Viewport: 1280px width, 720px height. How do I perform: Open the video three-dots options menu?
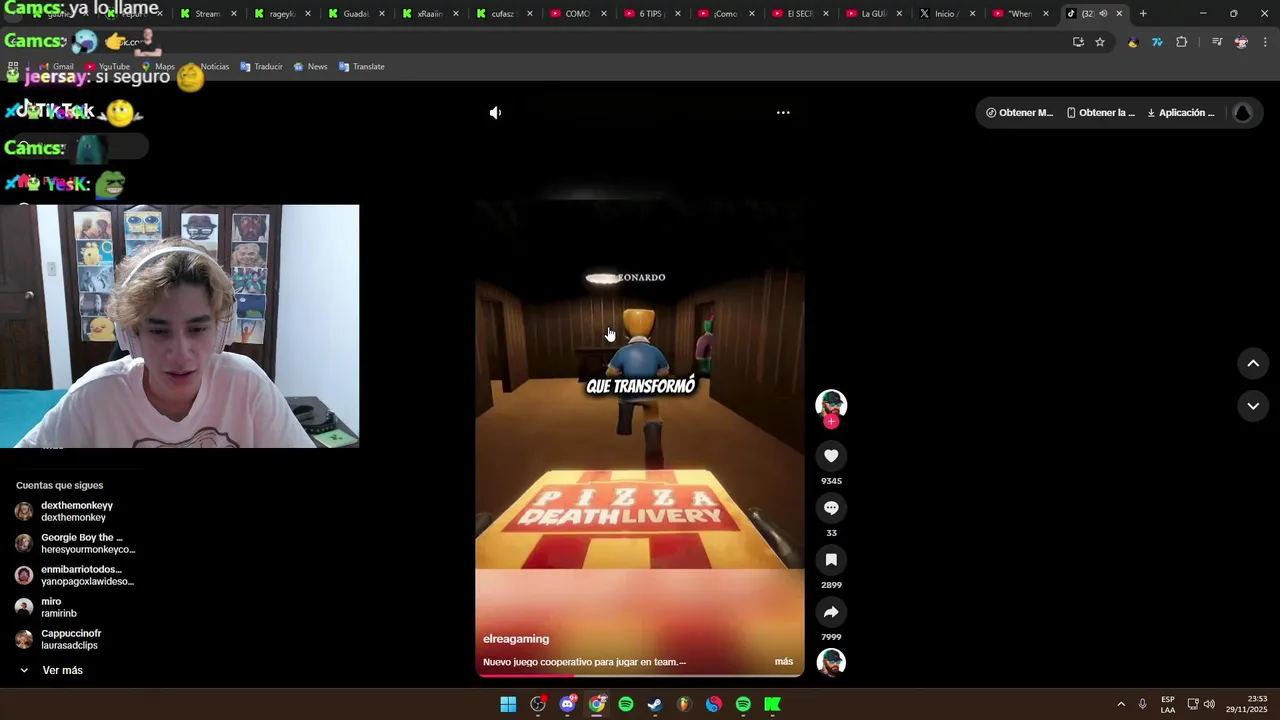pos(783,113)
